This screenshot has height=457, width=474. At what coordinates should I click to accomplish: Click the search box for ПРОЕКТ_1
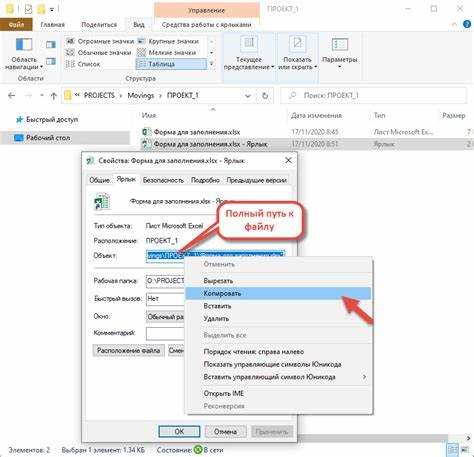(373, 96)
